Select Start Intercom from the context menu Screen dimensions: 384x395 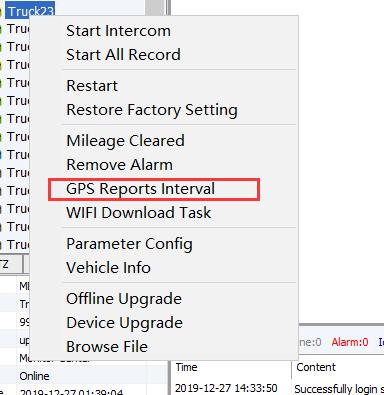coord(118,31)
